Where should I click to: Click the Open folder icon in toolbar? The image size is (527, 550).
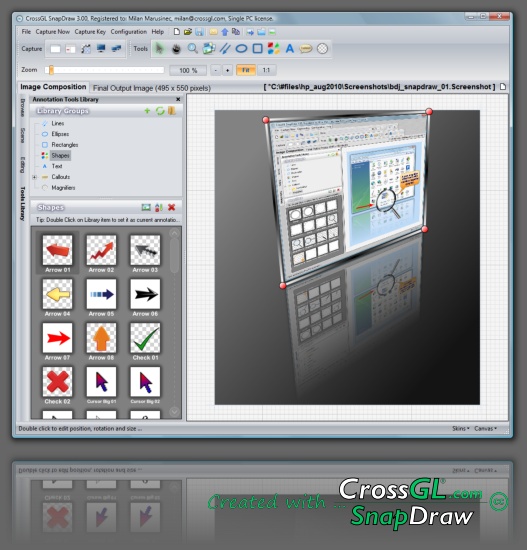(188, 32)
